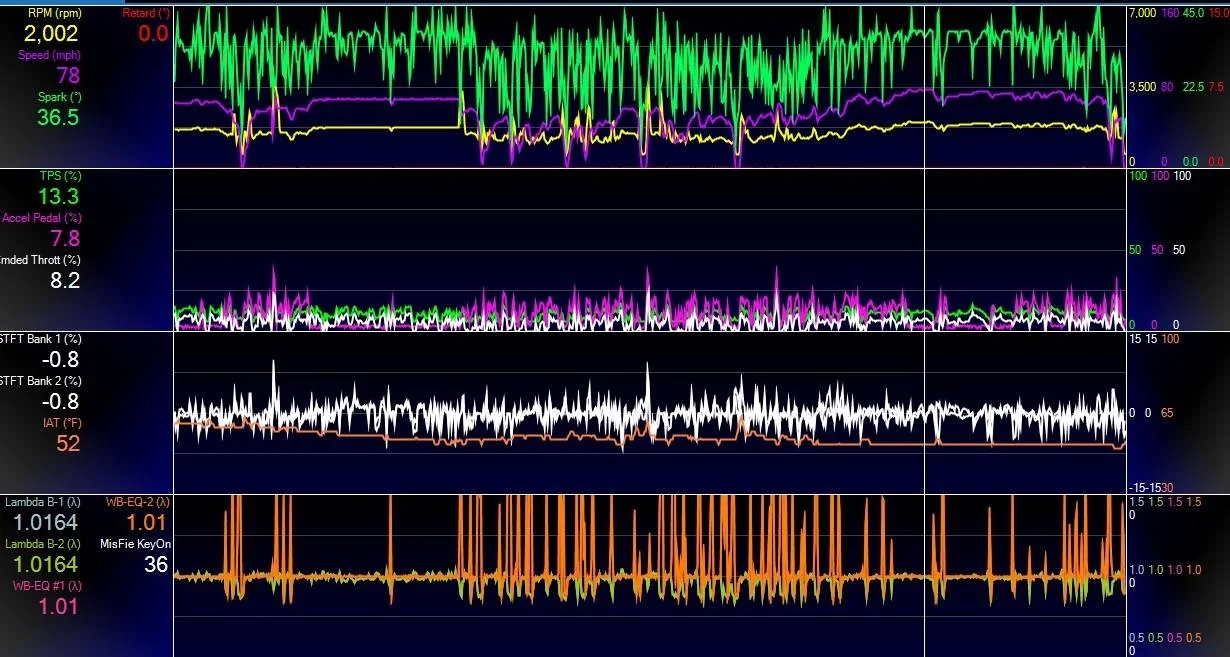Screen dimensions: 1230x657
Task: Click the Spark value 36.5
Action: 58,117
